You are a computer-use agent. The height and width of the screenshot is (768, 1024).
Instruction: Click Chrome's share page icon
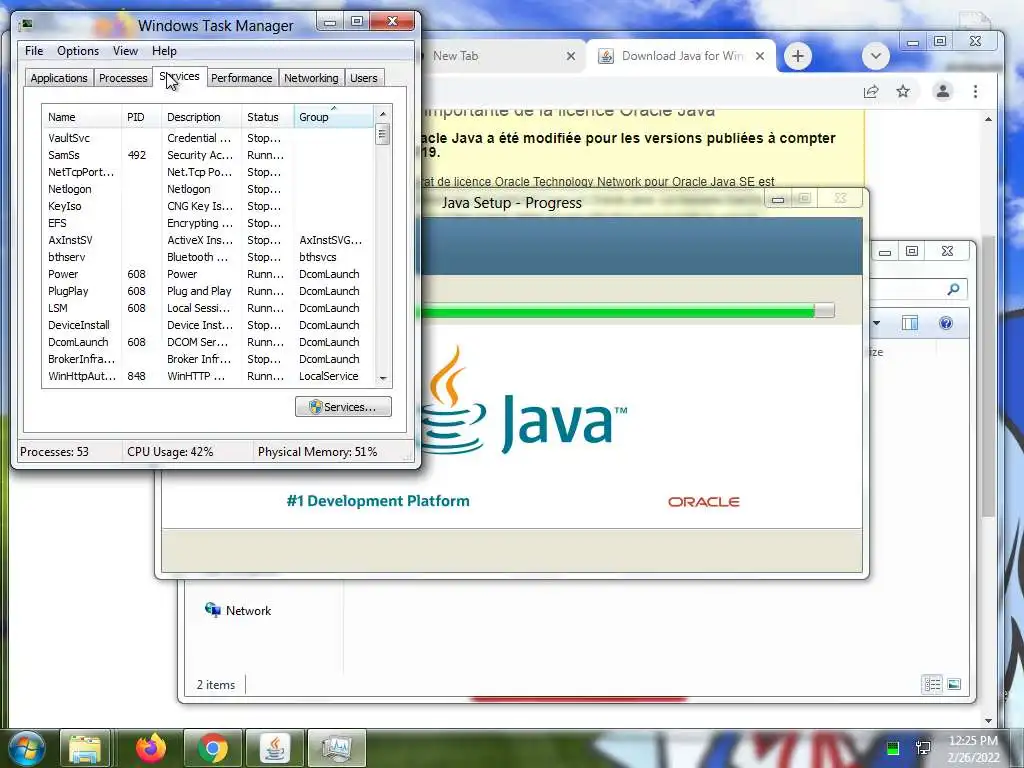871,91
